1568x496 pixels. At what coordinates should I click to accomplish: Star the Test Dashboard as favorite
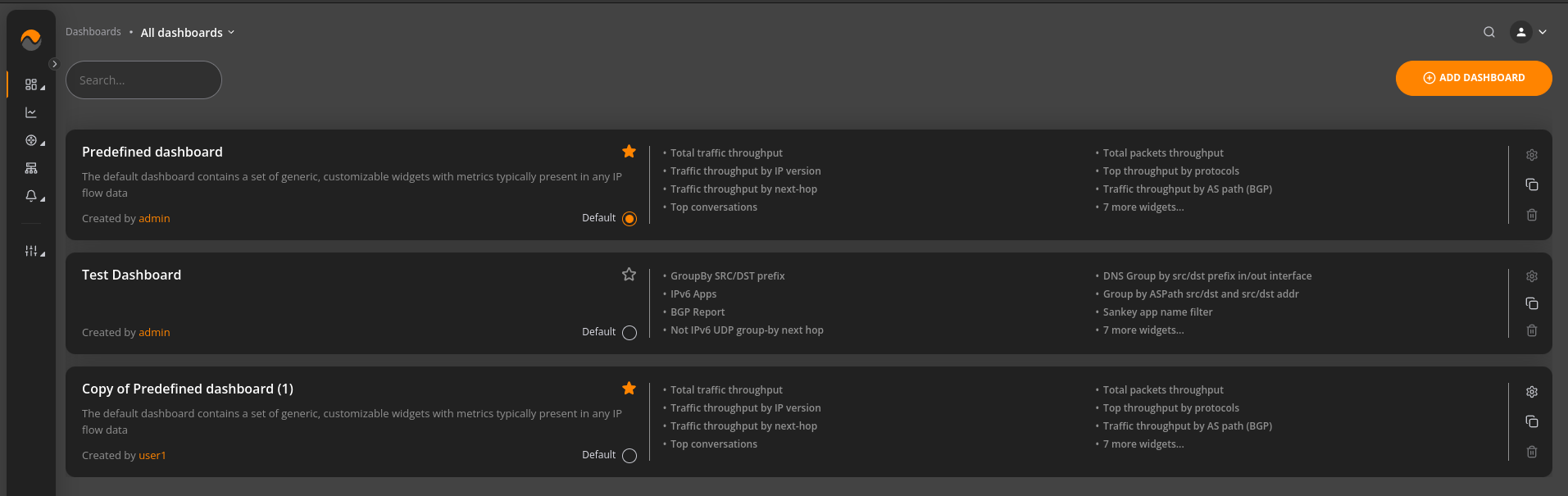click(629, 275)
